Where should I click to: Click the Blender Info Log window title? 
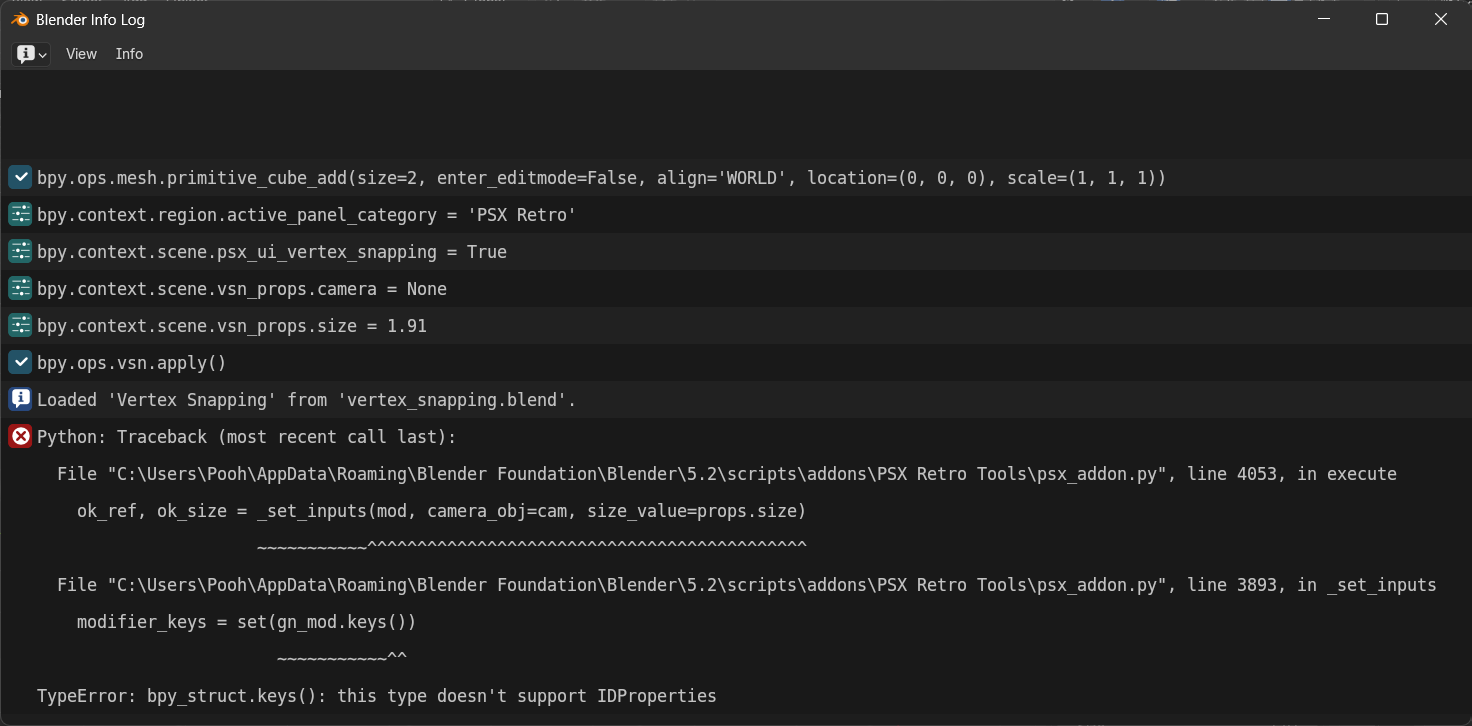pyautogui.click(x=90, y=19)
